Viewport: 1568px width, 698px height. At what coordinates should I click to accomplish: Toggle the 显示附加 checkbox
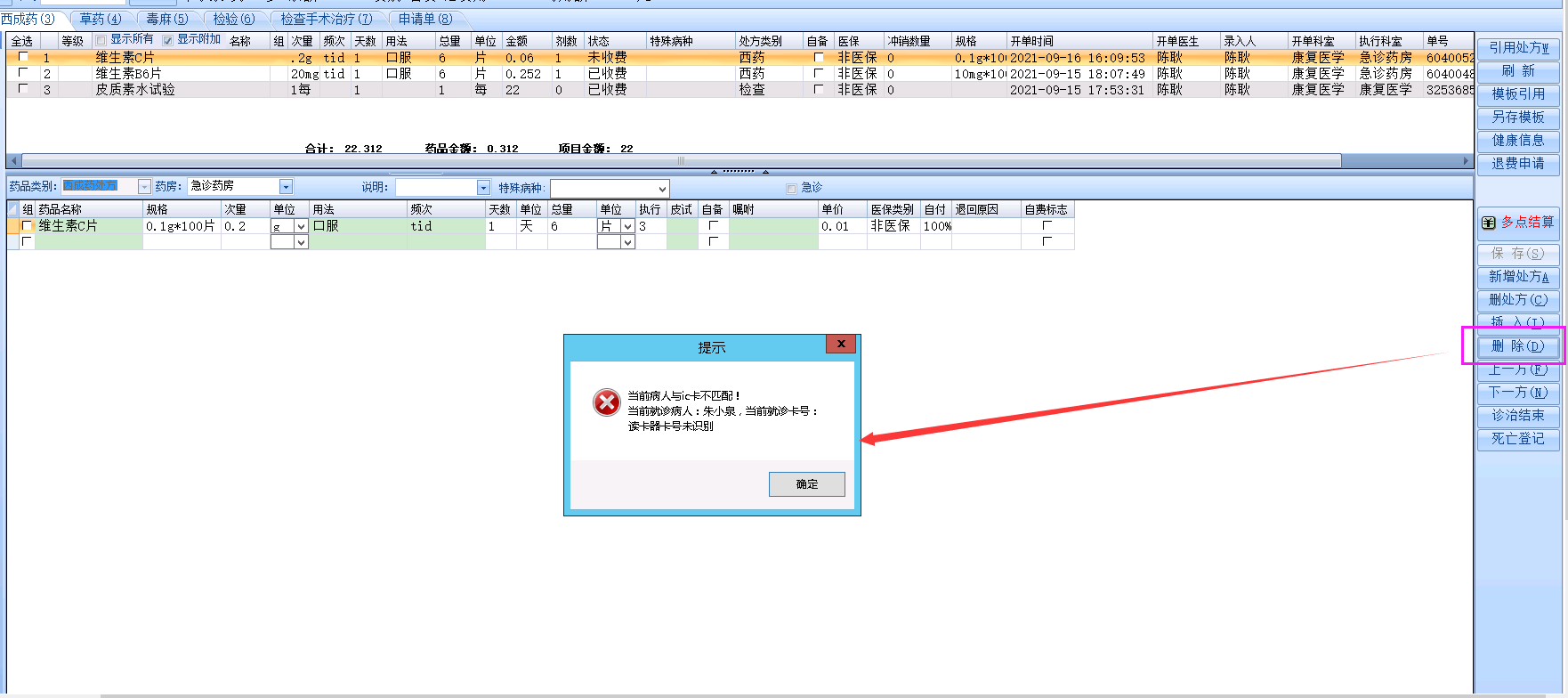[167, 40]
